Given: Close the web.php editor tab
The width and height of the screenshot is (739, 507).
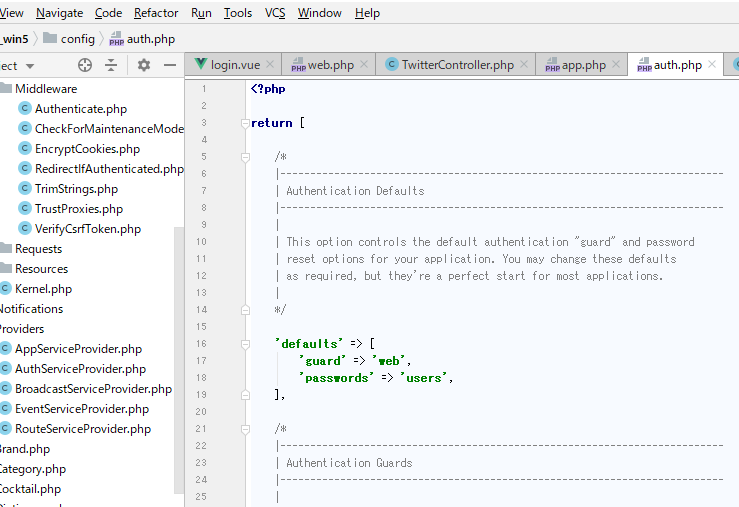Looking at the screenshot, I should tap(364, 65).
